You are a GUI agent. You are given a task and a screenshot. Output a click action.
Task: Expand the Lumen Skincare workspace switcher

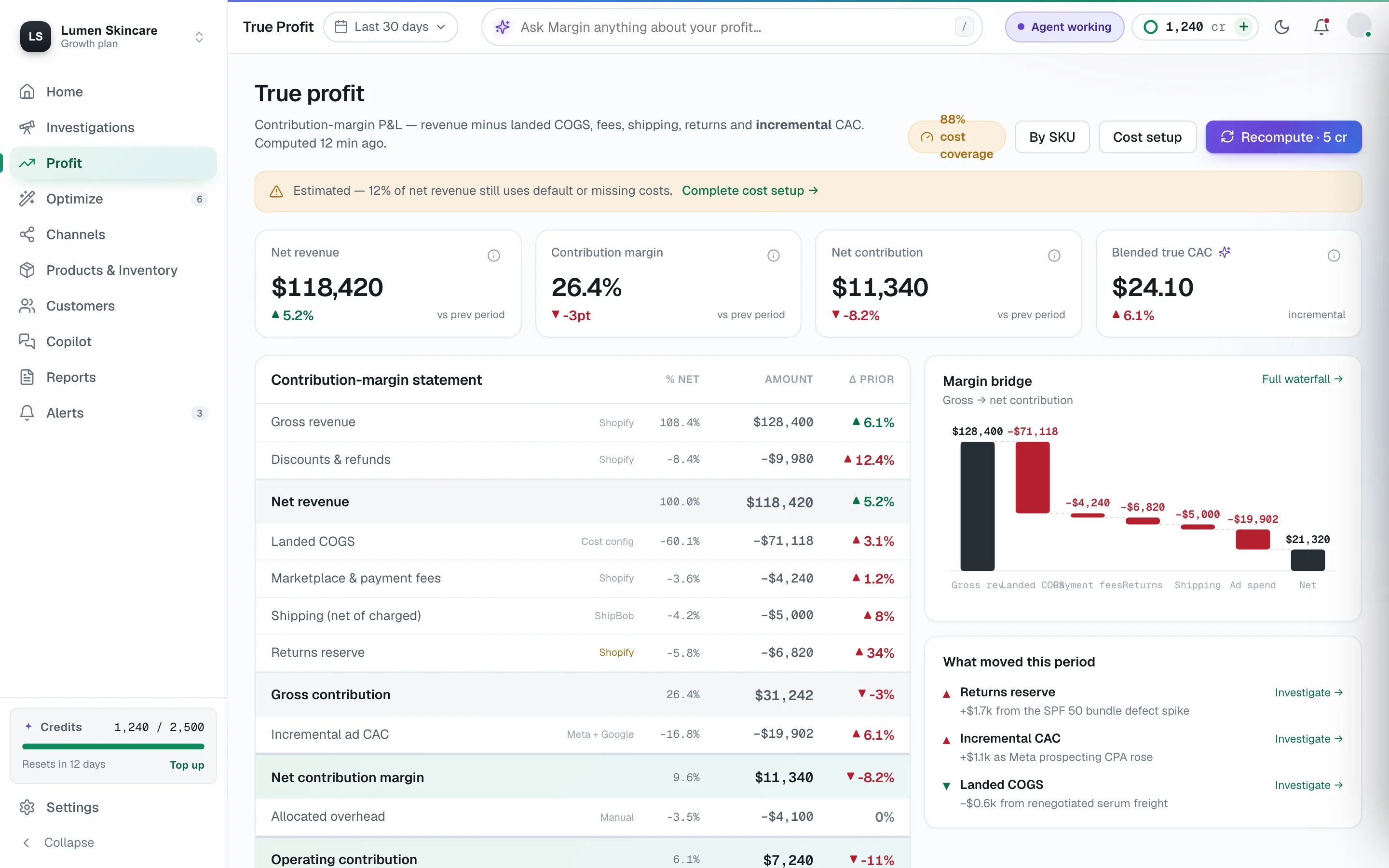pyautogui.click(x=199, y=37)
